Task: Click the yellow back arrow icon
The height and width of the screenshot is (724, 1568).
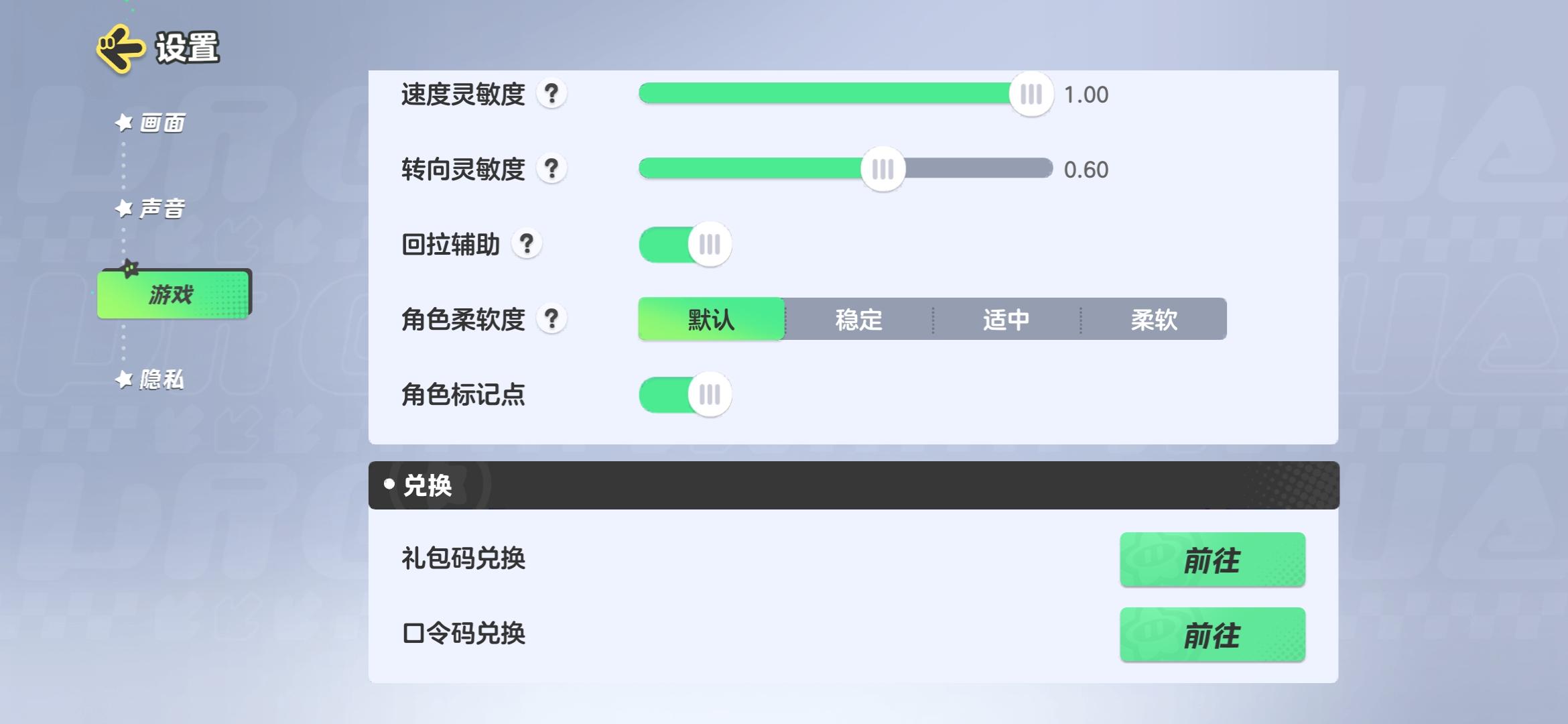Action: click(x=121, y=48)
